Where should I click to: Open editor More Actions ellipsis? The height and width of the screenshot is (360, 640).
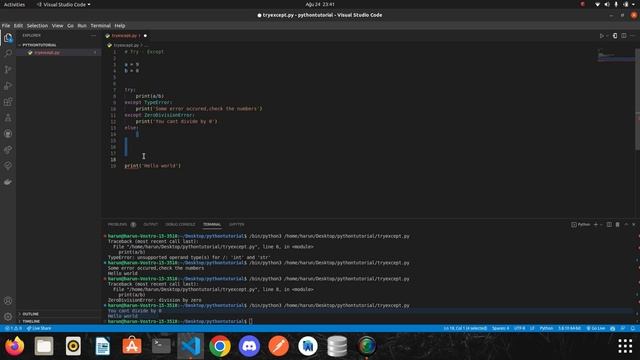[632, 36]
